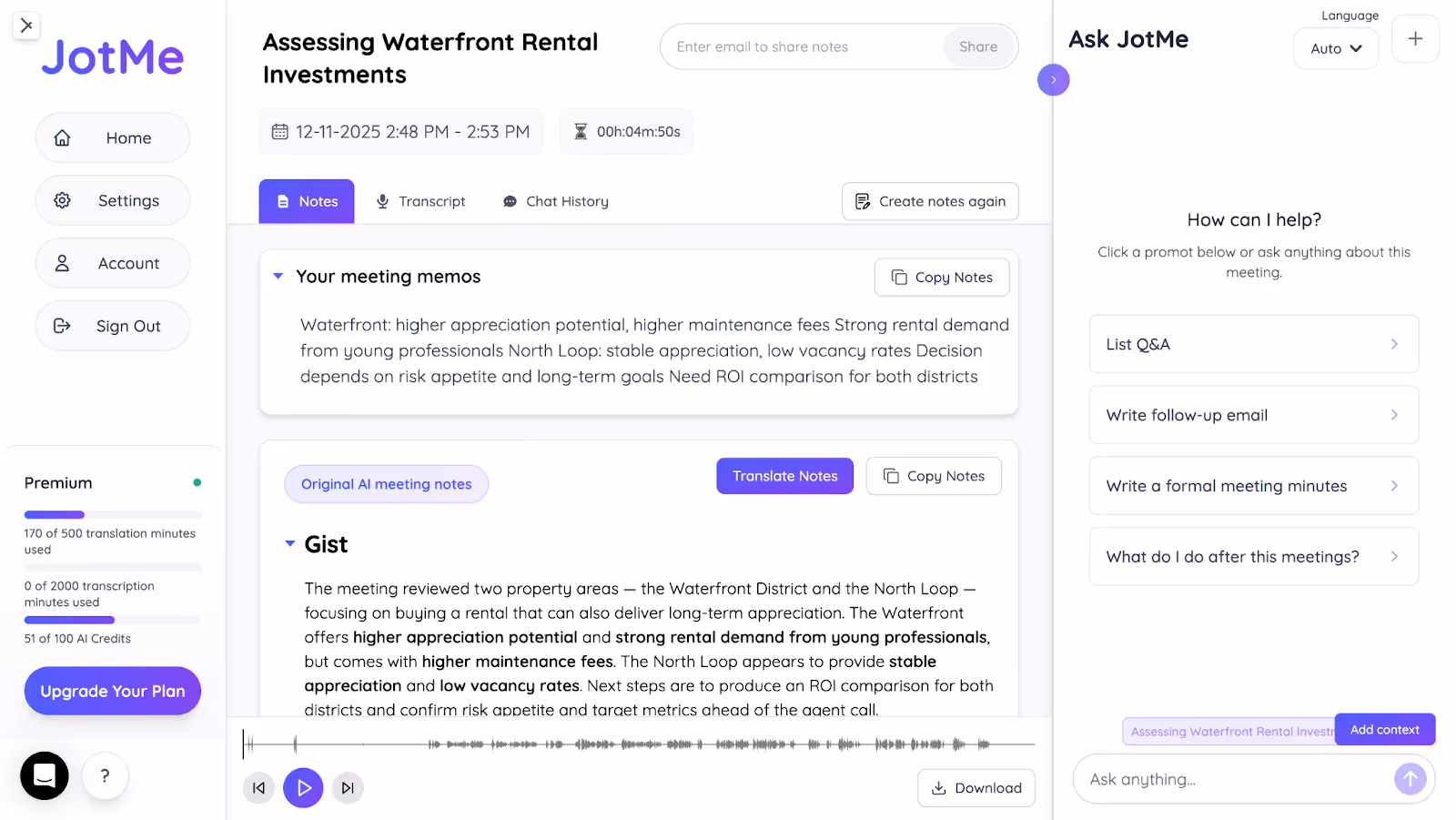
Task: Click the Premium plan label
Action: pyautogui.click(x=58, y=483)
